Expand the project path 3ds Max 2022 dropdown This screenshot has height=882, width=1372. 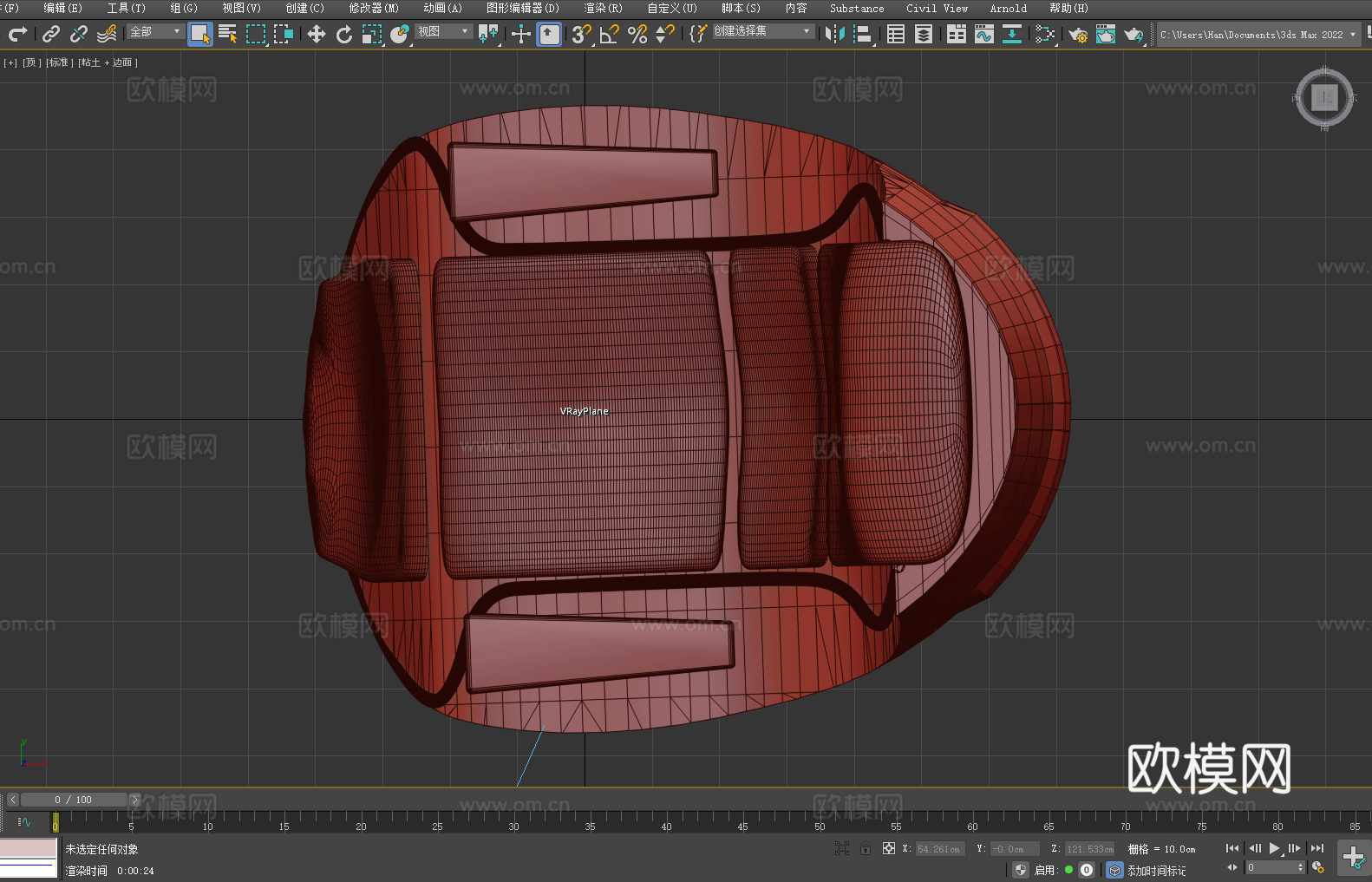[1352, 35]
